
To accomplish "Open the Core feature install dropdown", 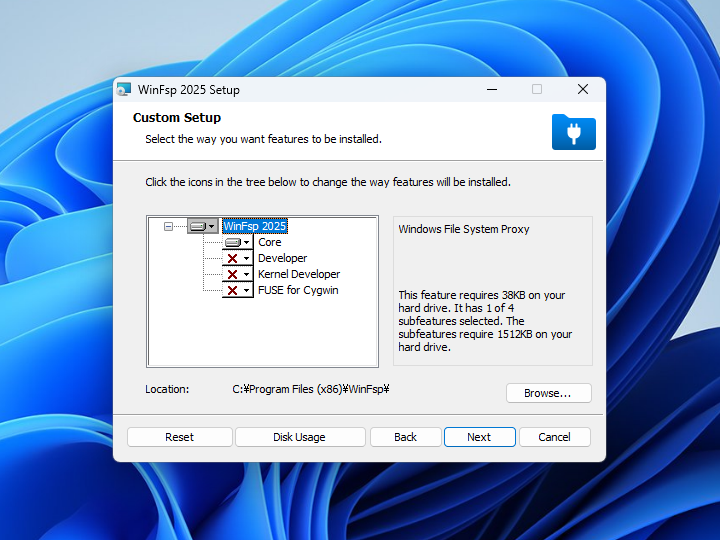I will [238, 242].
